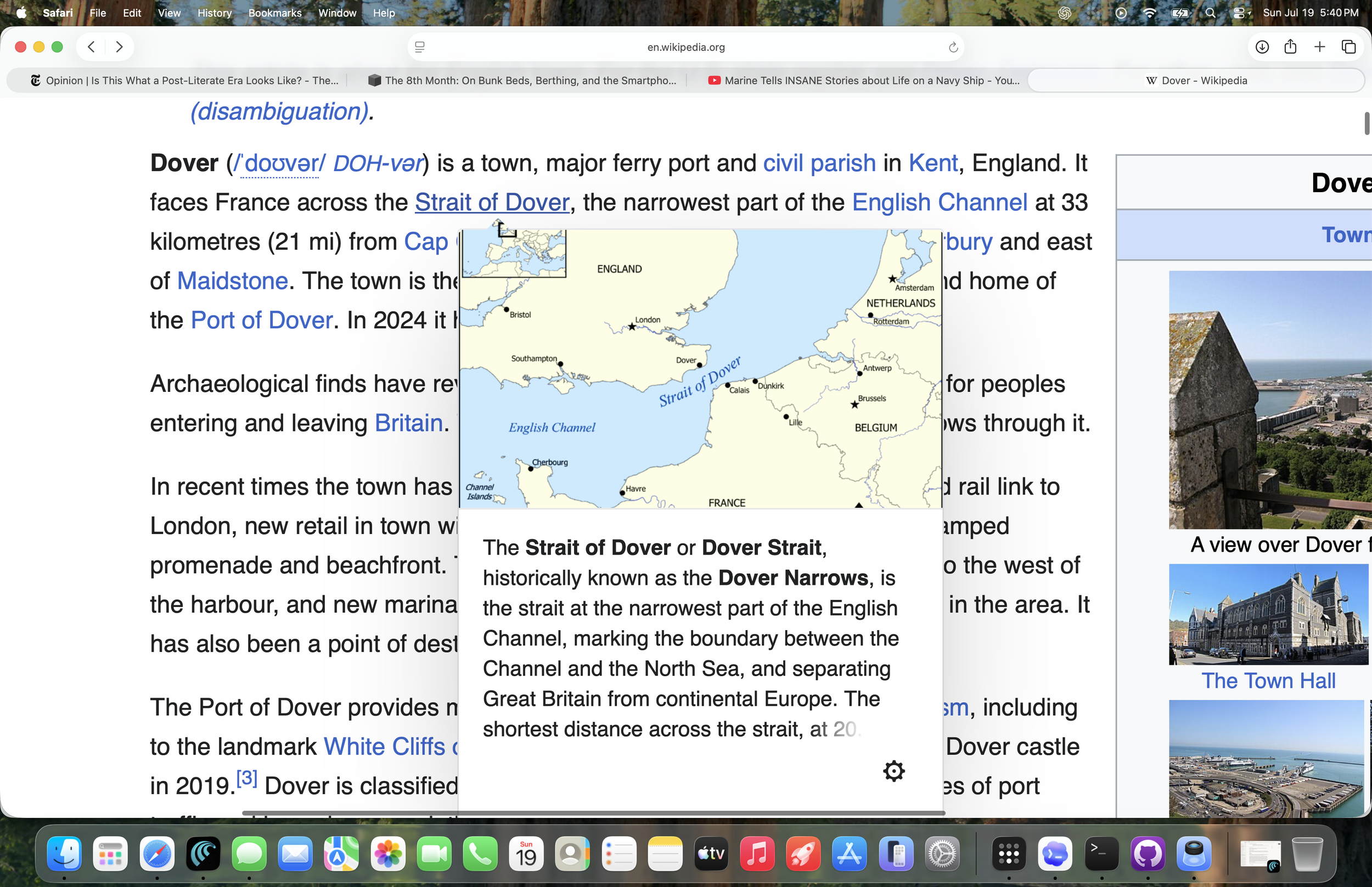Open Mail from the Dock
Image resolution: width=1372 pixels, height=887 pixels.
click(x=295, y=854)
